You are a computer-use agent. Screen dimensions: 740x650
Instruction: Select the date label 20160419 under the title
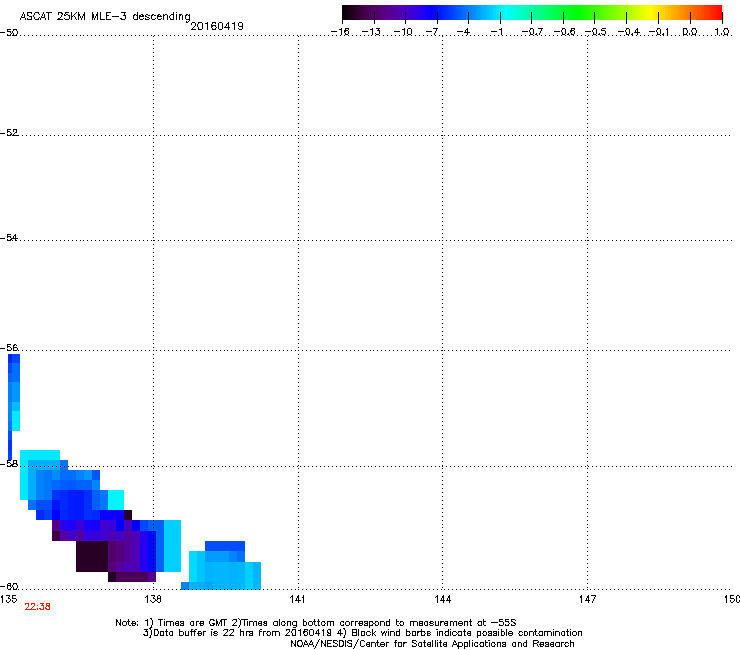click(217, 26)
